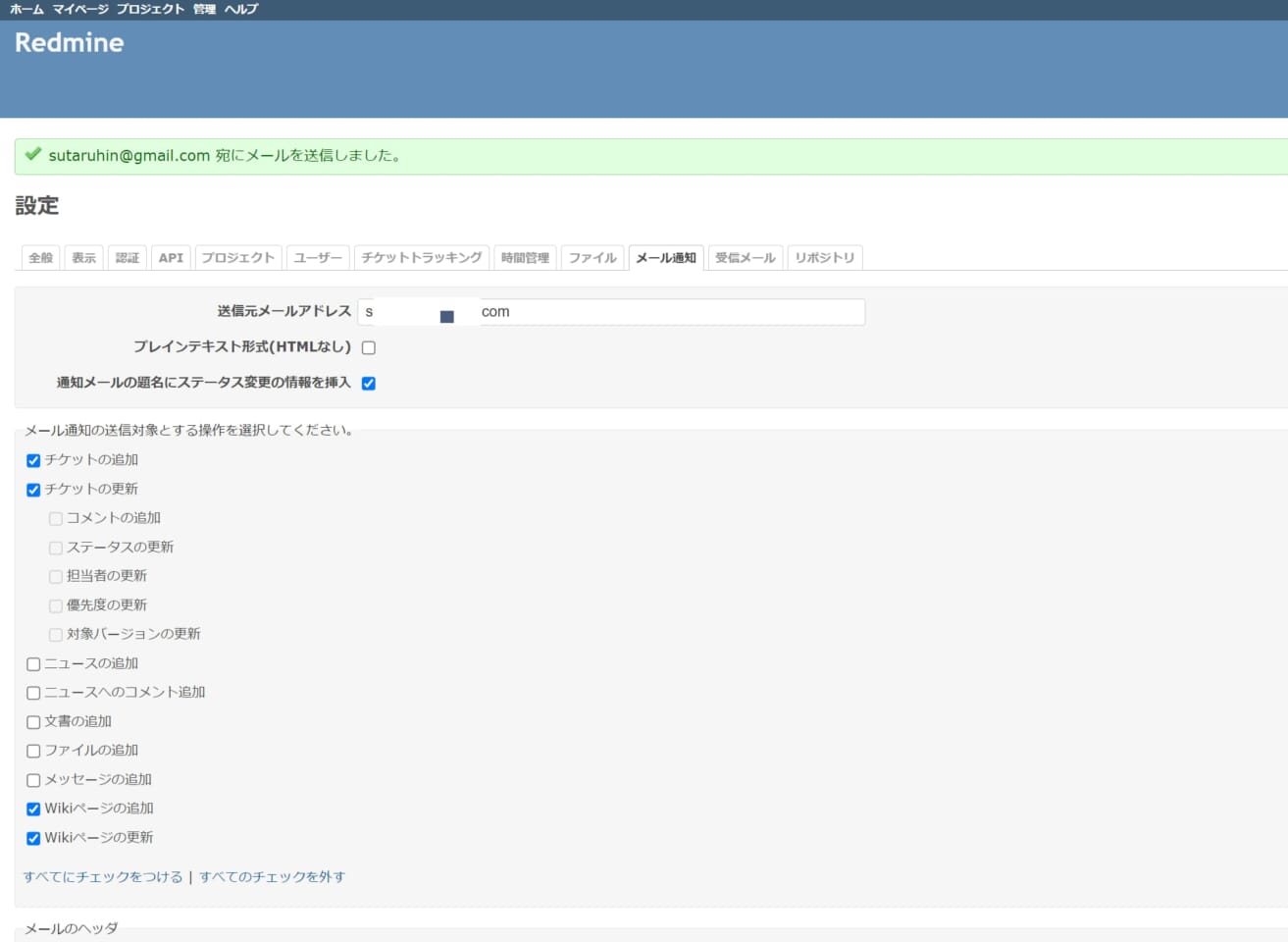Image resolution: width=1288 pixels, height=942 pixels.
Task: Switch to the 表示 settings tab
Action: tap(84, 258)
